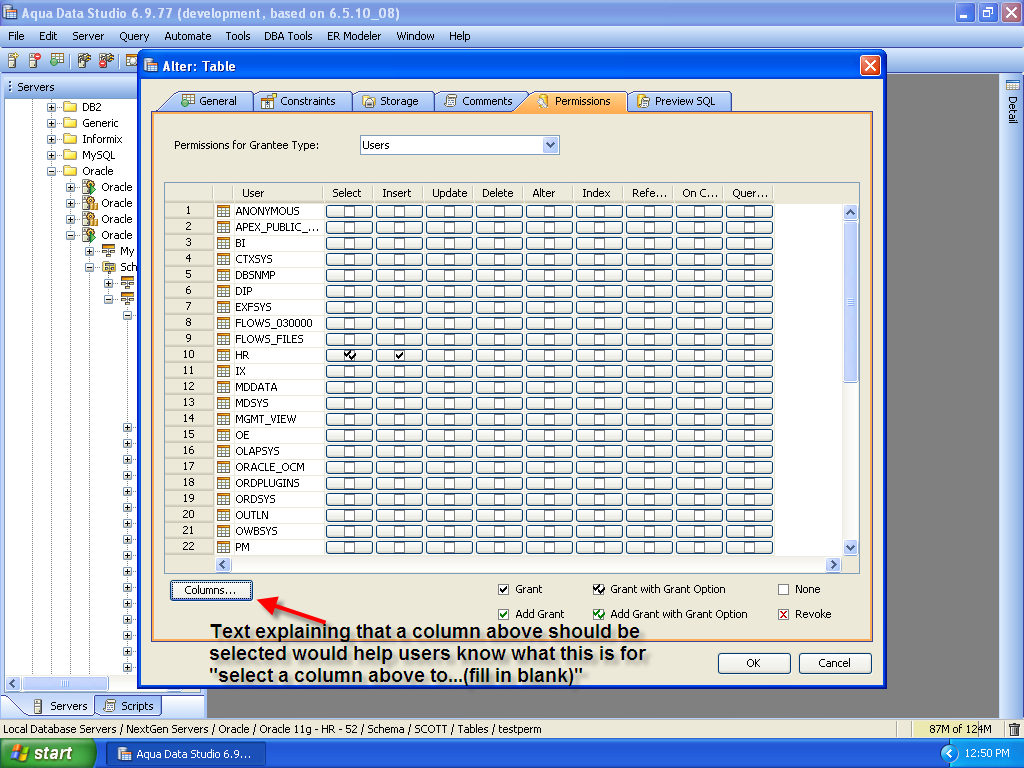1024x768 pixels.
Task: Click the Servers panel horizontal scrollbar thumb
Action: click(x=65, y=683)
